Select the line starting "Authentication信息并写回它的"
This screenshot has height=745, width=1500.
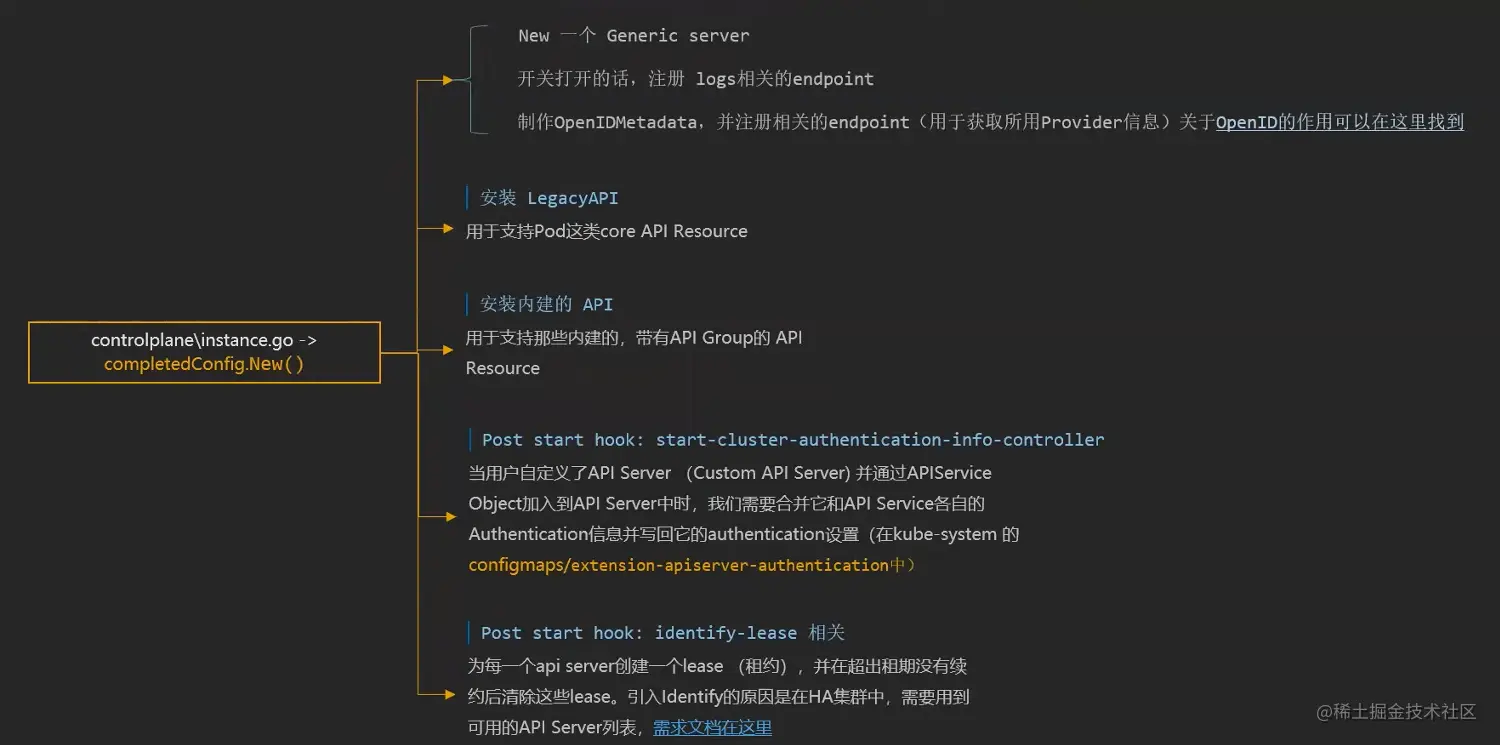[744, 534]
